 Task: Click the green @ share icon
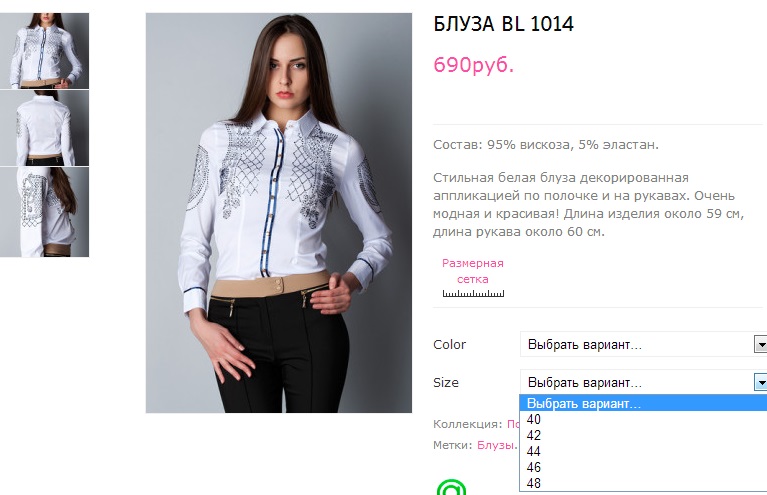coord(452,488)
